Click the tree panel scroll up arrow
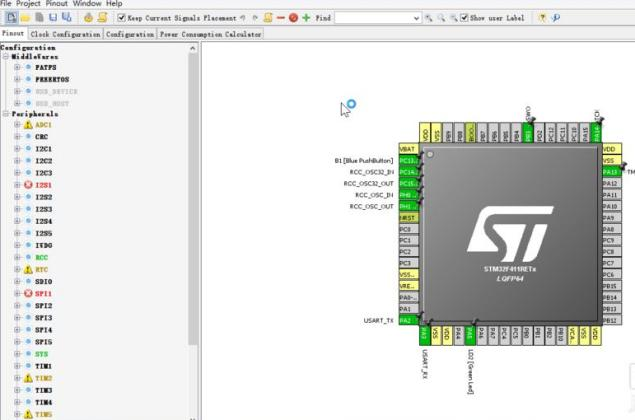 [x=193, y=48]
